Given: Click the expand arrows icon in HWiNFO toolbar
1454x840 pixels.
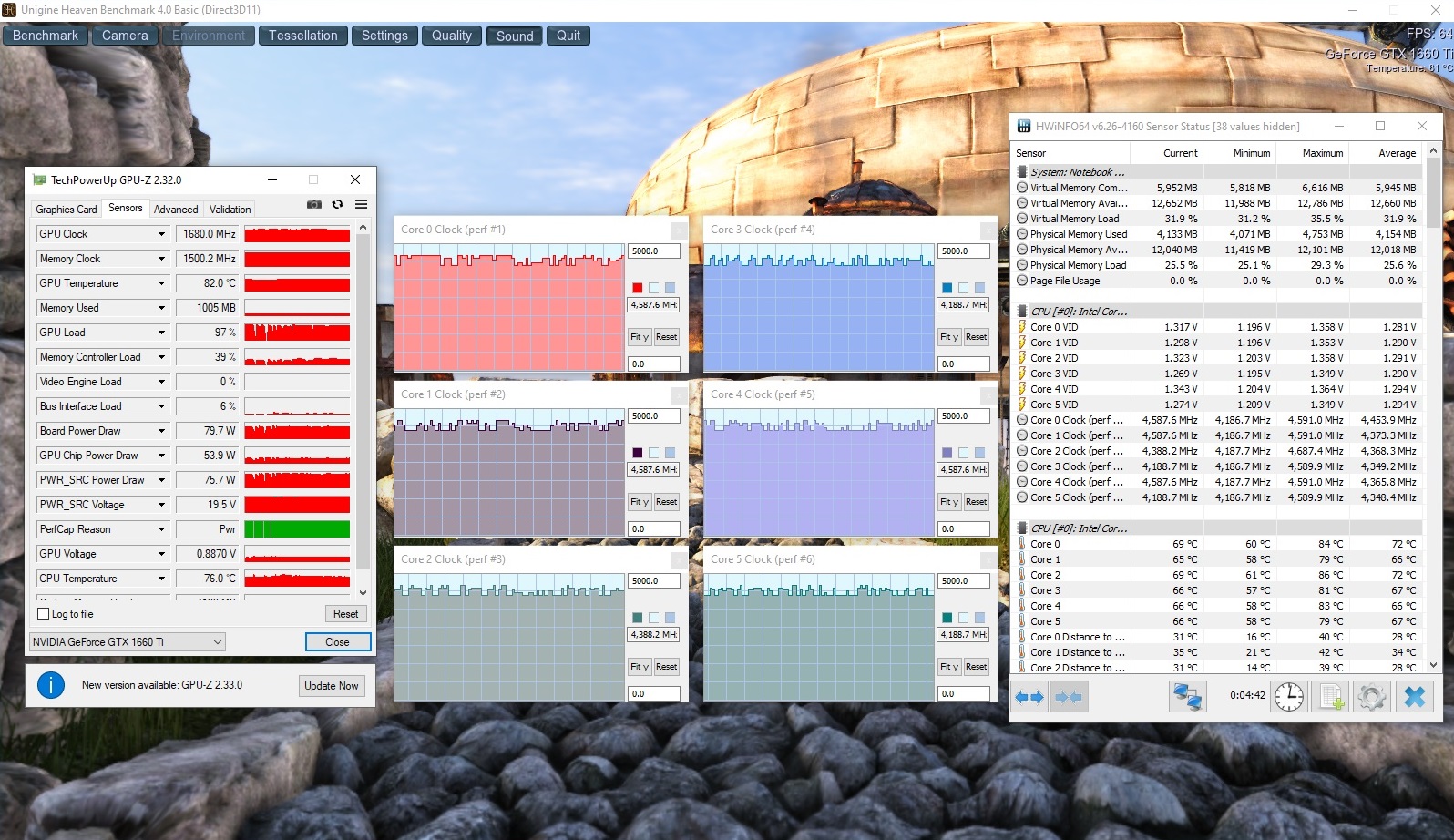Looking at the screenshot, I should point(1029,697).
